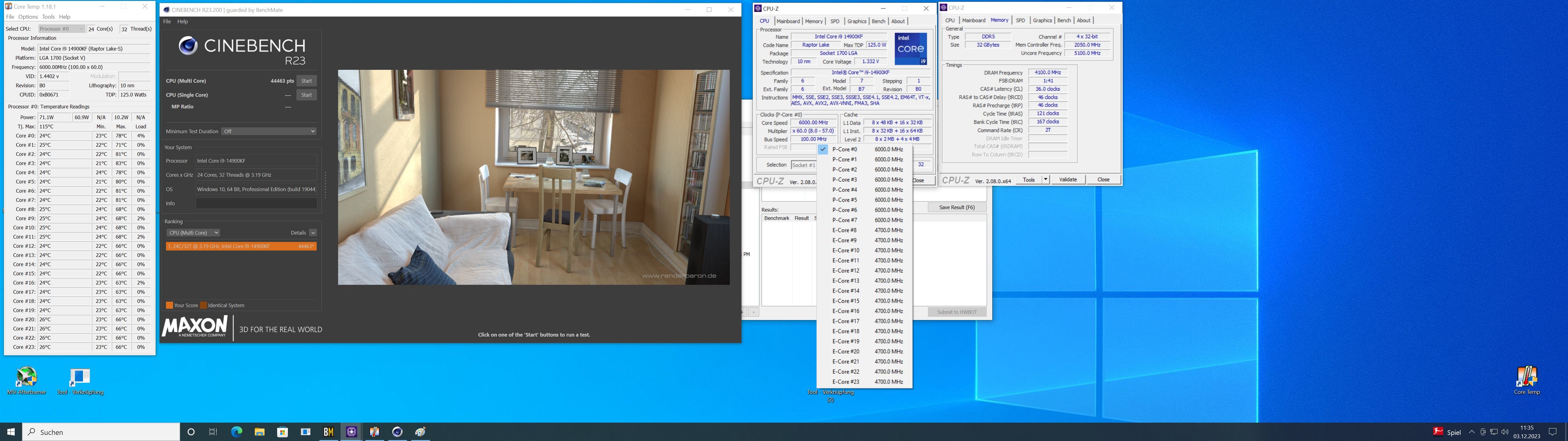Expand the Details dropdown in Ranking
Image resolution: width=1568 pixels, height=441 pixels.
[313, 233]
